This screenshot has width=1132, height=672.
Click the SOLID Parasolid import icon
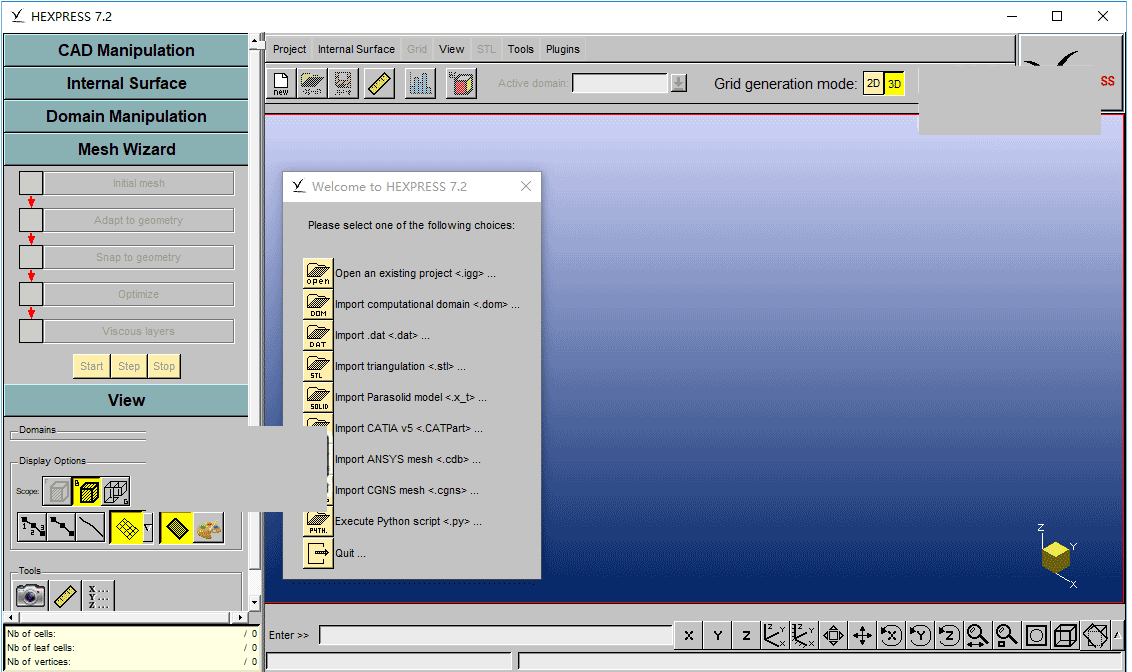tap(318, 397)
